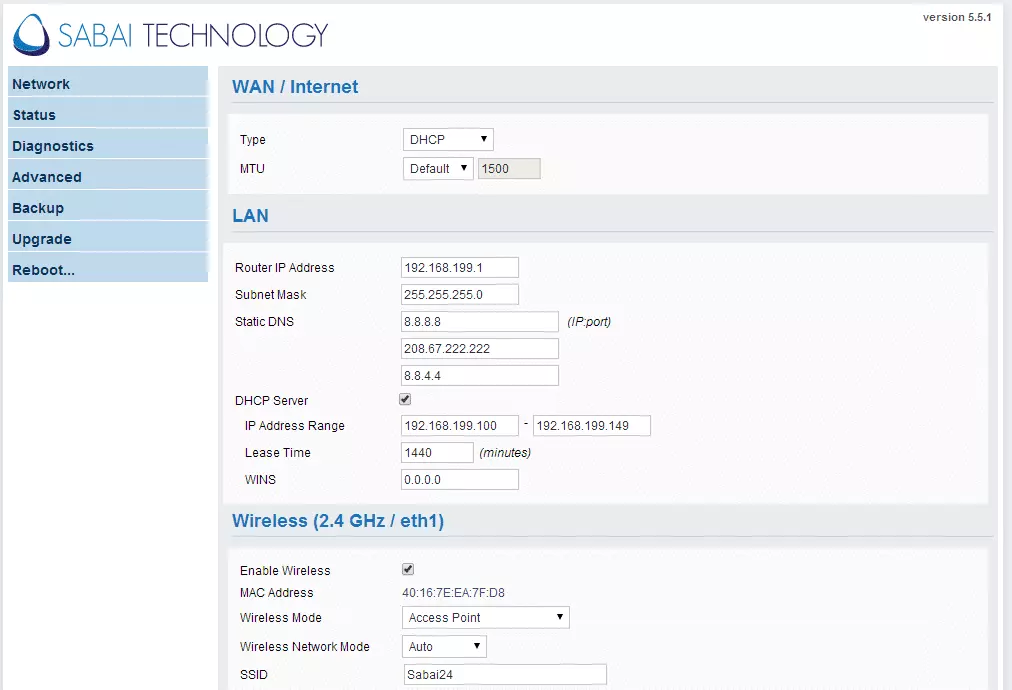Focus the Subnet Mask input field
This screenshot has width=1012, height=690.
460,295
